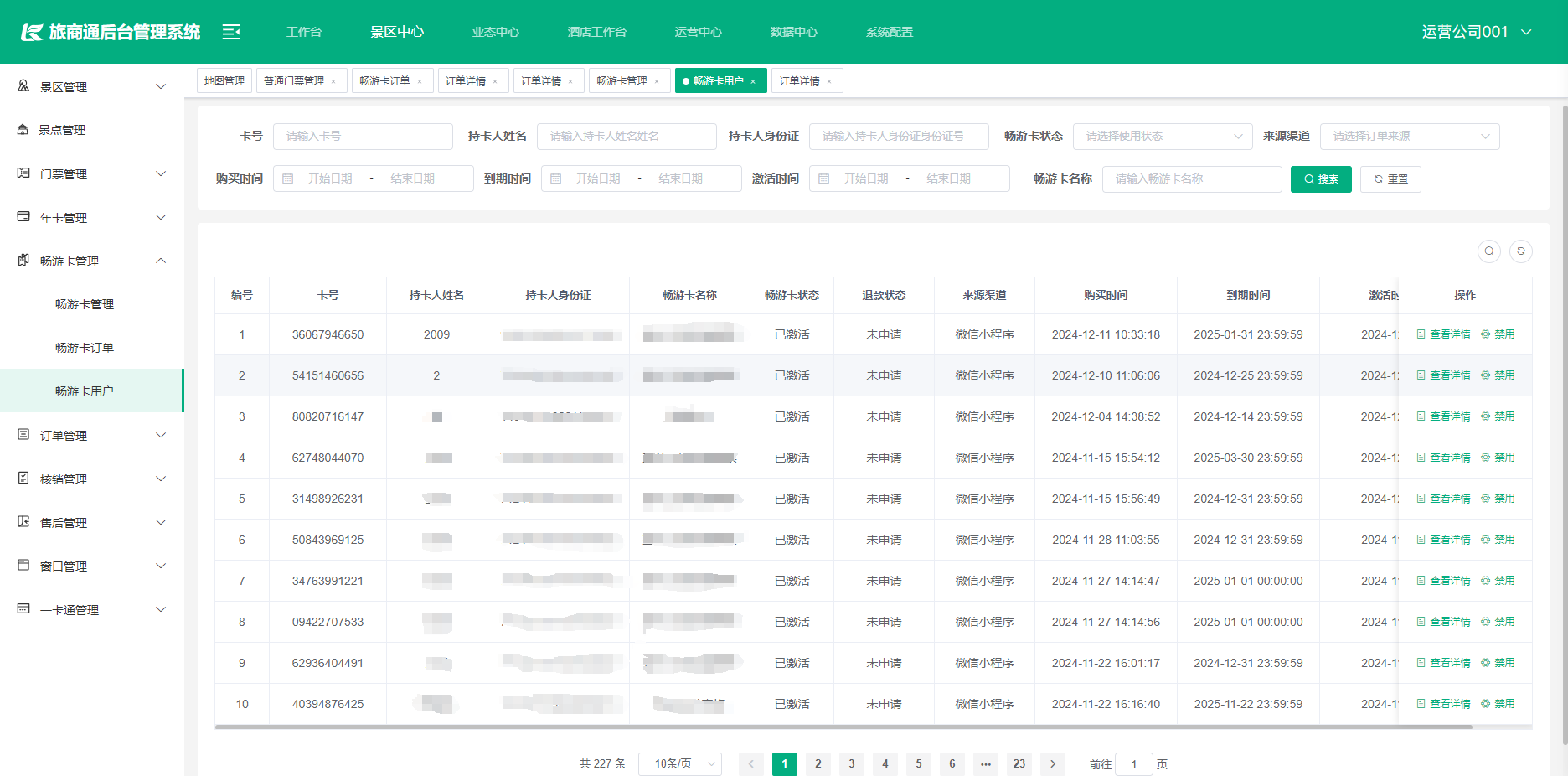
Task: Open the 运营公司001 account dropdown
Action: click(1477, 32)
